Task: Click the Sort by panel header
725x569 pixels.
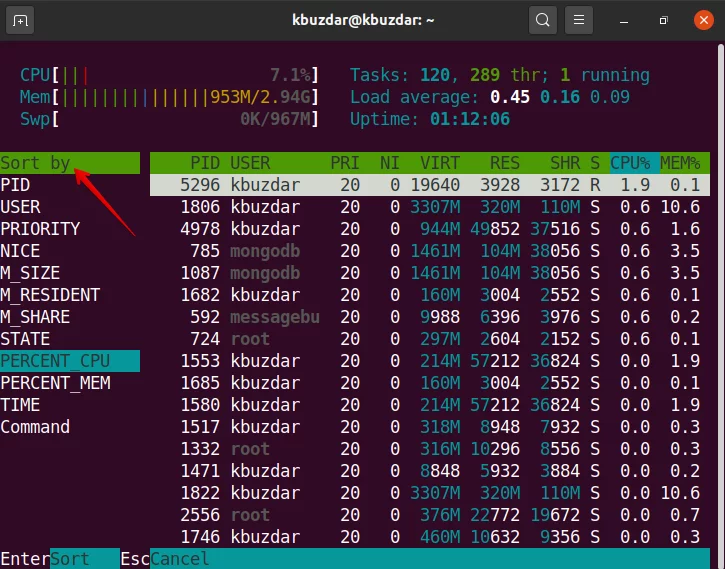Action: click(x=70, y=163)
